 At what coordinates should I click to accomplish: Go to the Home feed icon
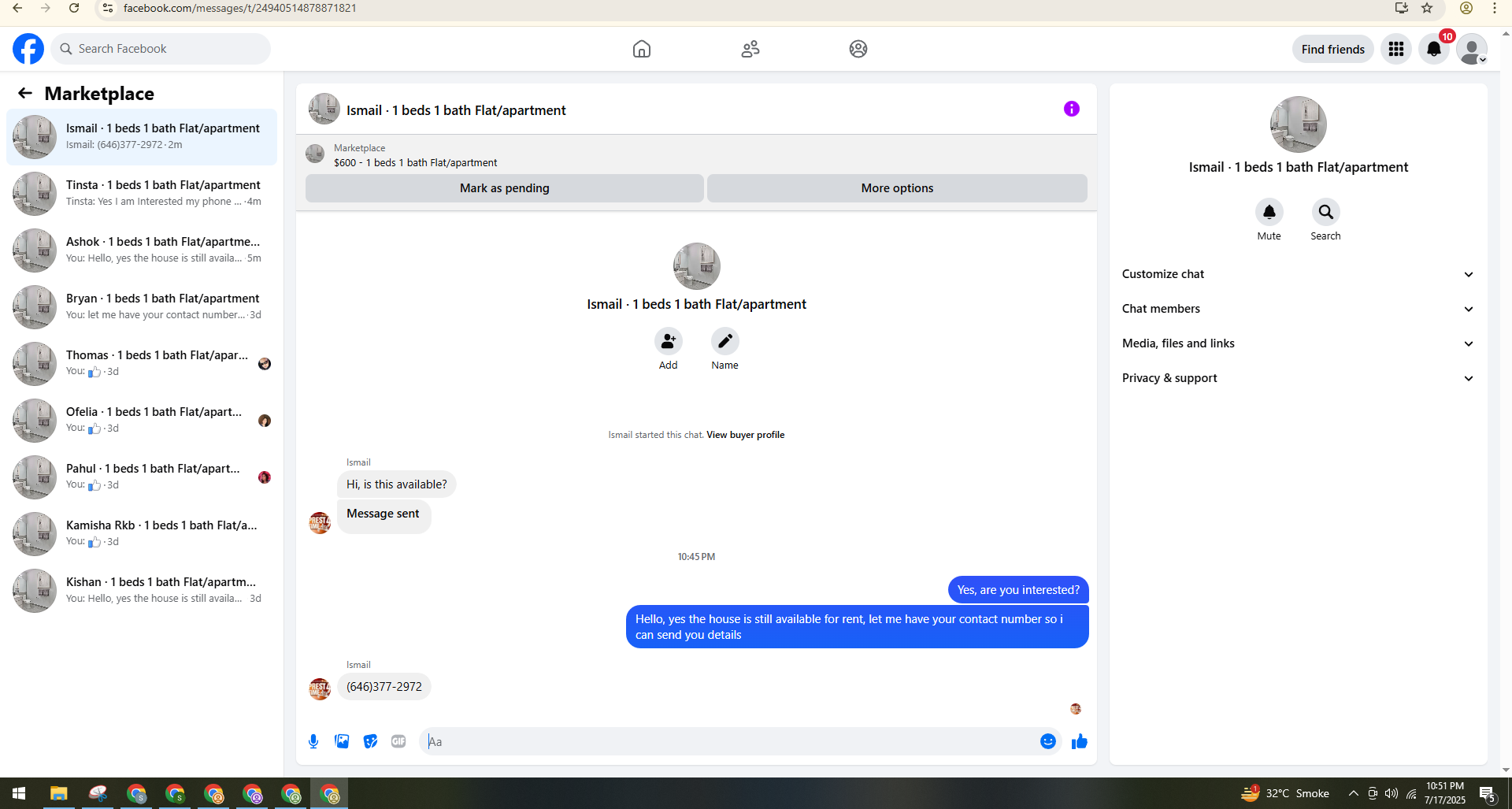pyautogui.click(x=642, y=49)
